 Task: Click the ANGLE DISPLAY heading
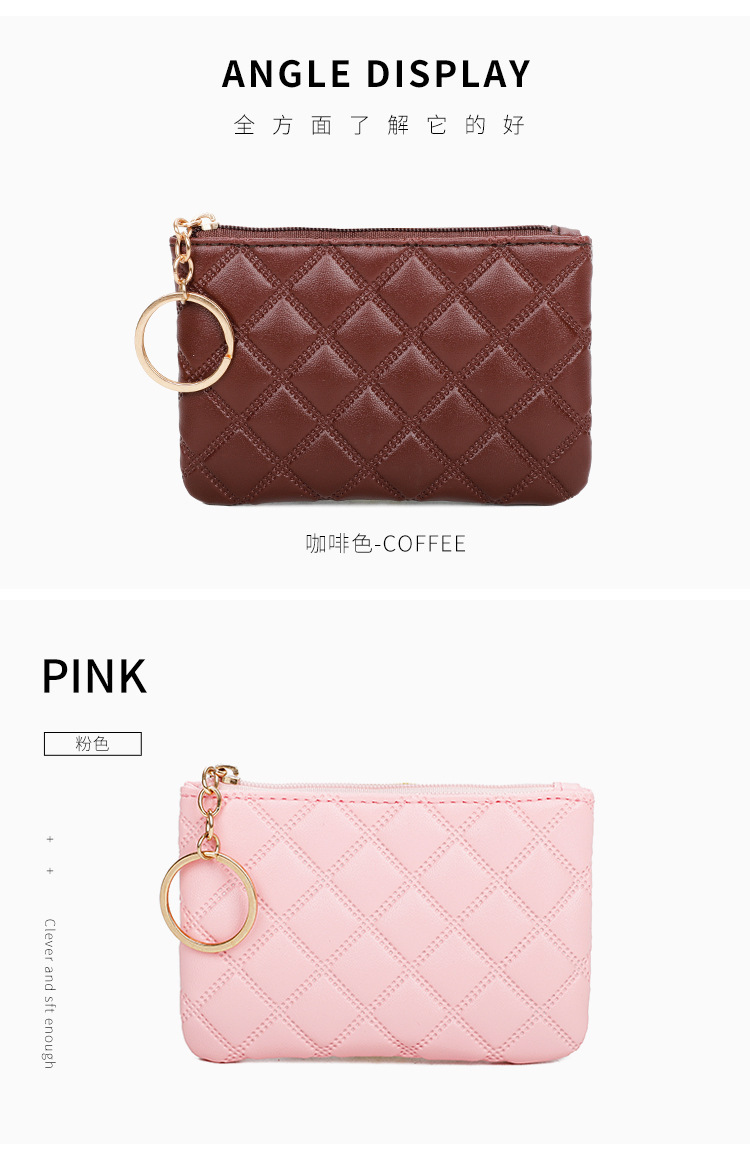376,74
